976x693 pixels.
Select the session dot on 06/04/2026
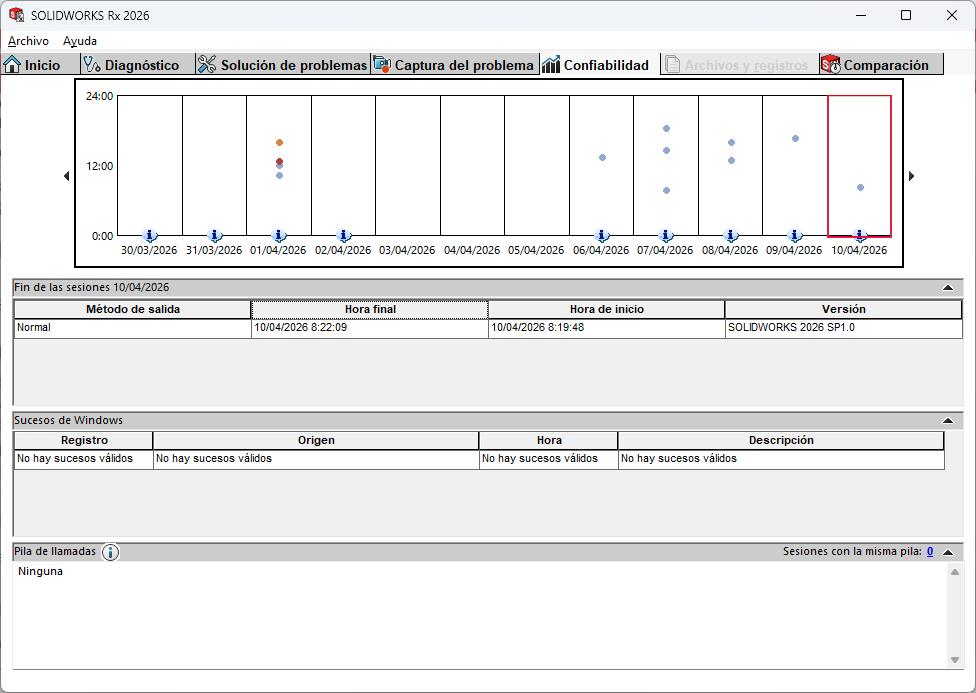coord(603,158)
